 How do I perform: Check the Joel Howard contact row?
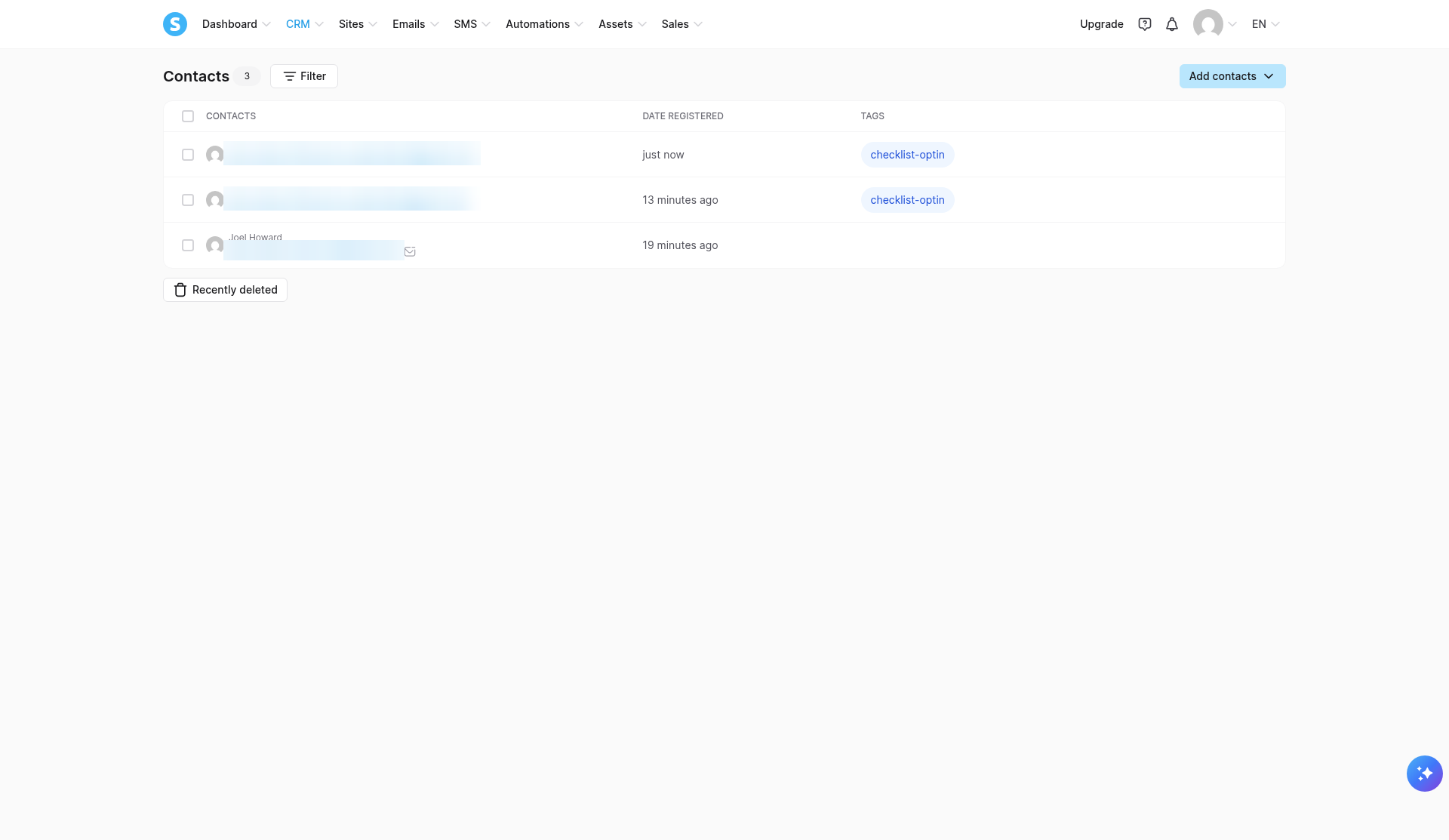click(188, 245)
